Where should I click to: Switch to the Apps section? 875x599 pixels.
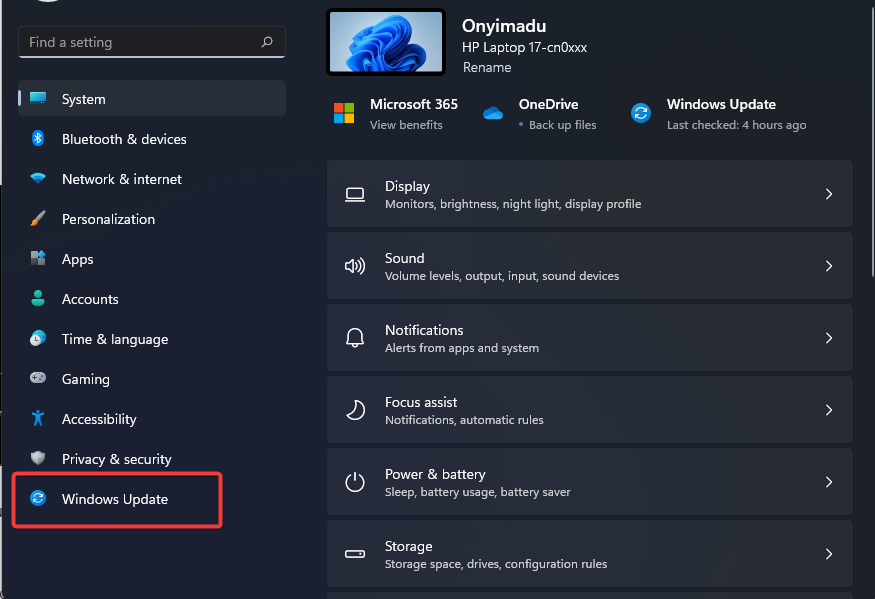pyautogui.click(x=152, y=258)
